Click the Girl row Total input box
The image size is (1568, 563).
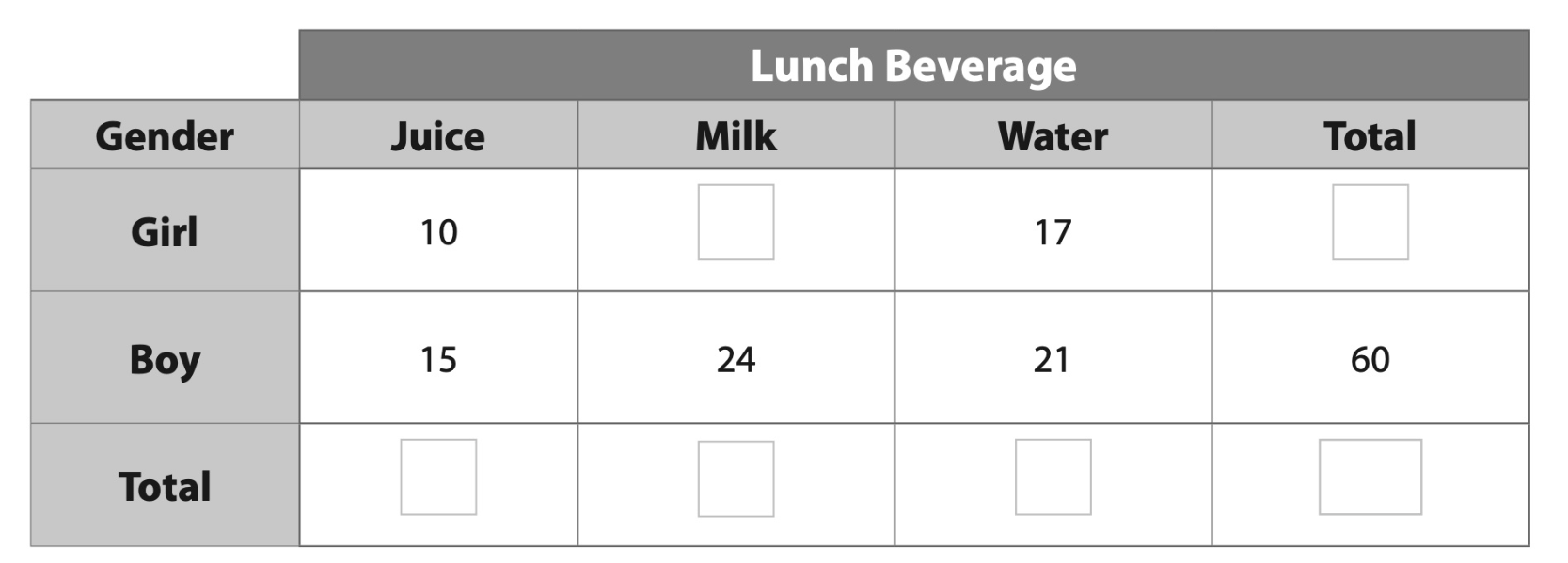1370,222
